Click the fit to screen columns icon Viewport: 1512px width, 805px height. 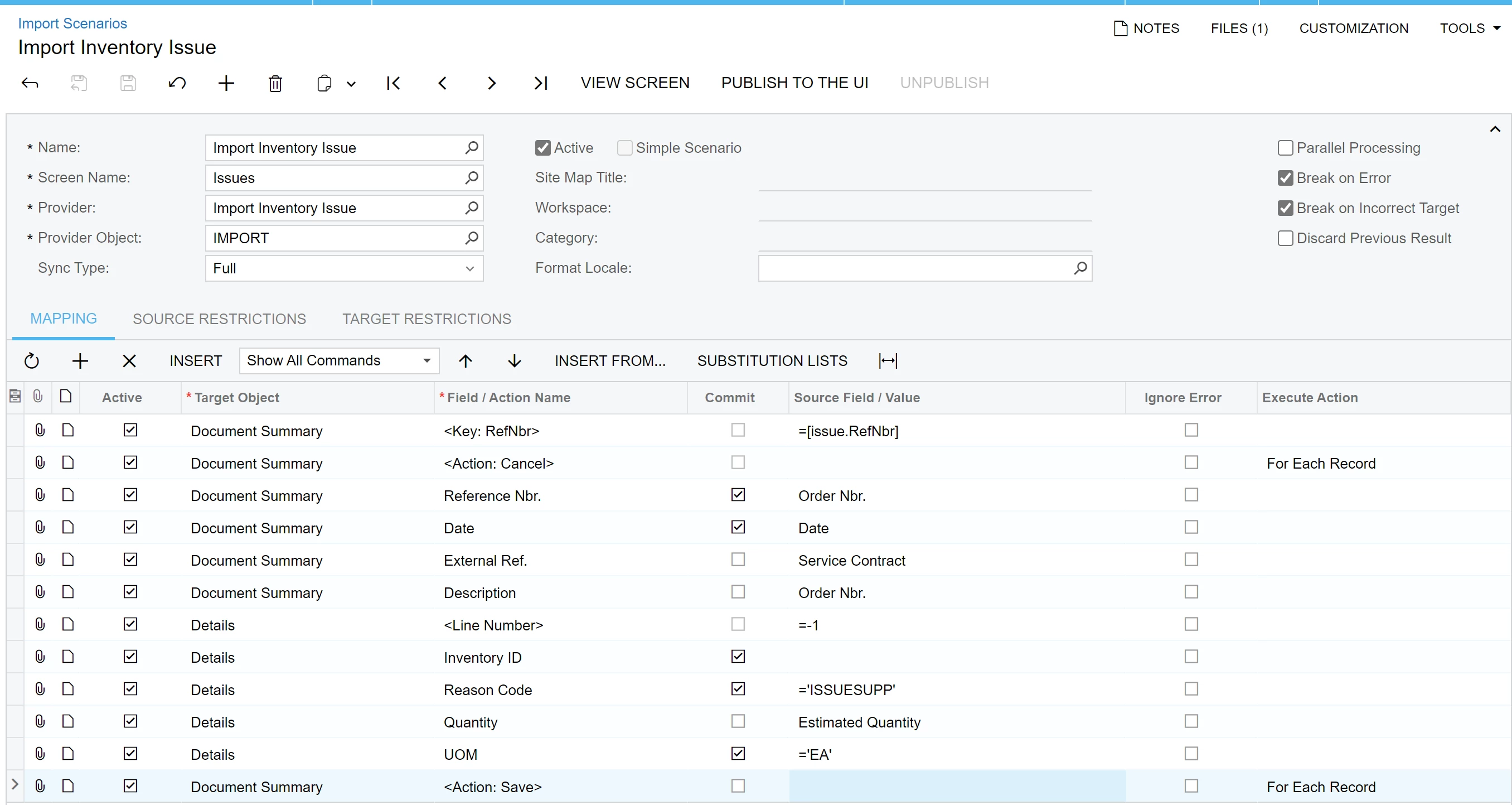pos(888,360)
